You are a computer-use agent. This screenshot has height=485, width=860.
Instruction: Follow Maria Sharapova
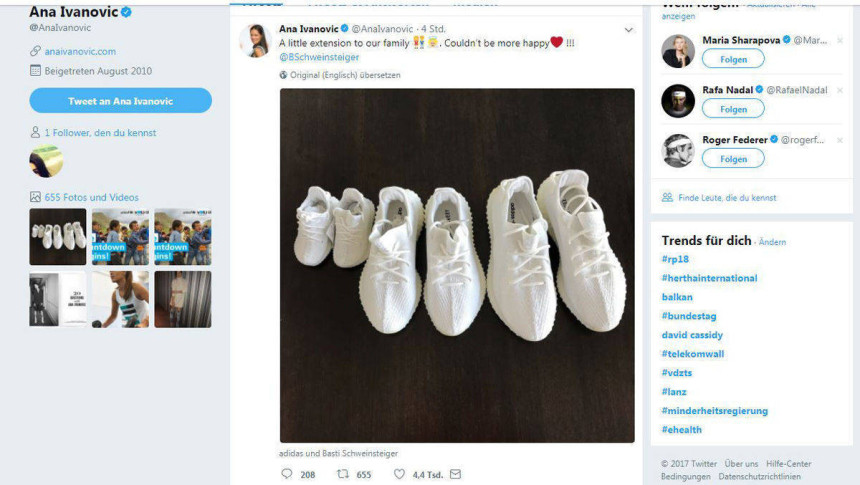click(733, 59)
